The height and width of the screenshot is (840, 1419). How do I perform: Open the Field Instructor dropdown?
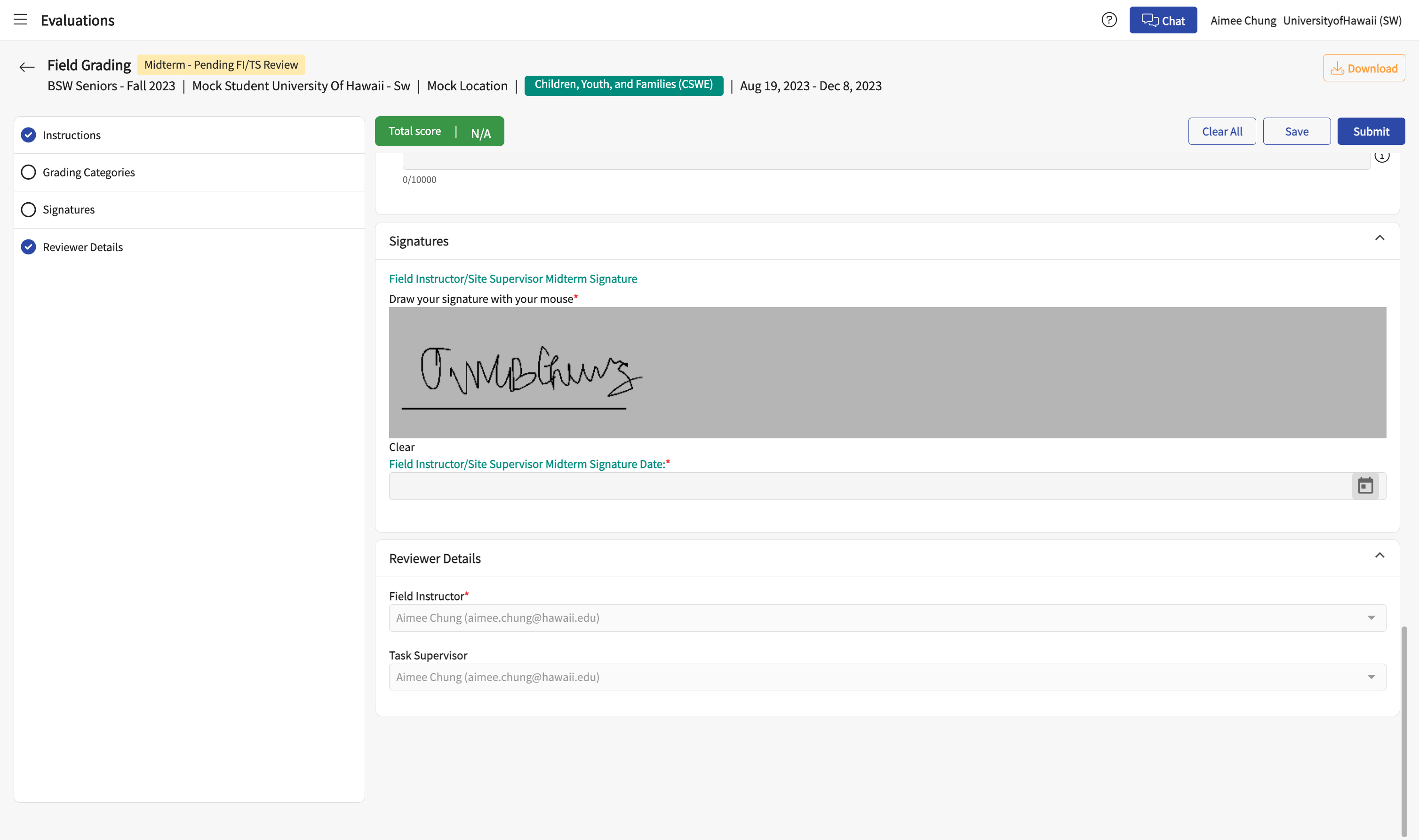887,618
